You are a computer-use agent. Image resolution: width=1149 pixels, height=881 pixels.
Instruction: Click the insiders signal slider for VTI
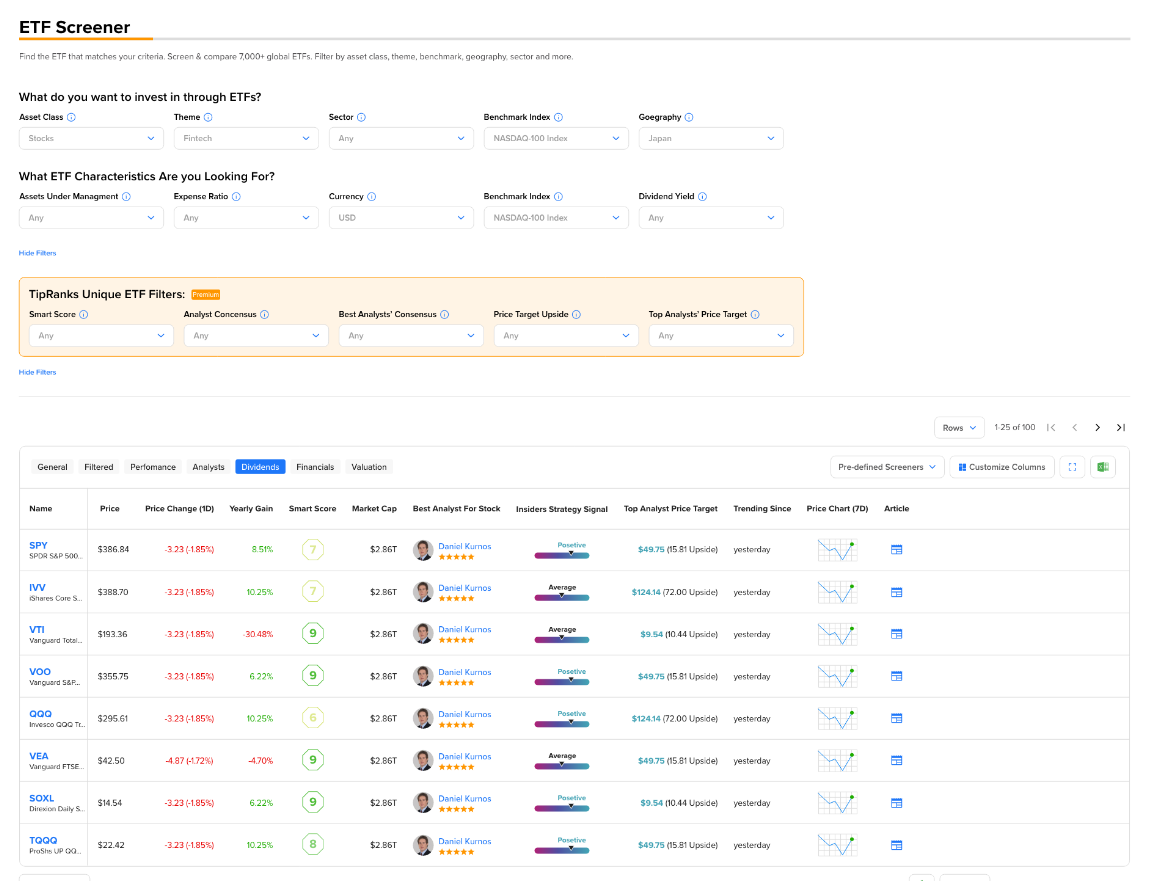pos(562,639)
